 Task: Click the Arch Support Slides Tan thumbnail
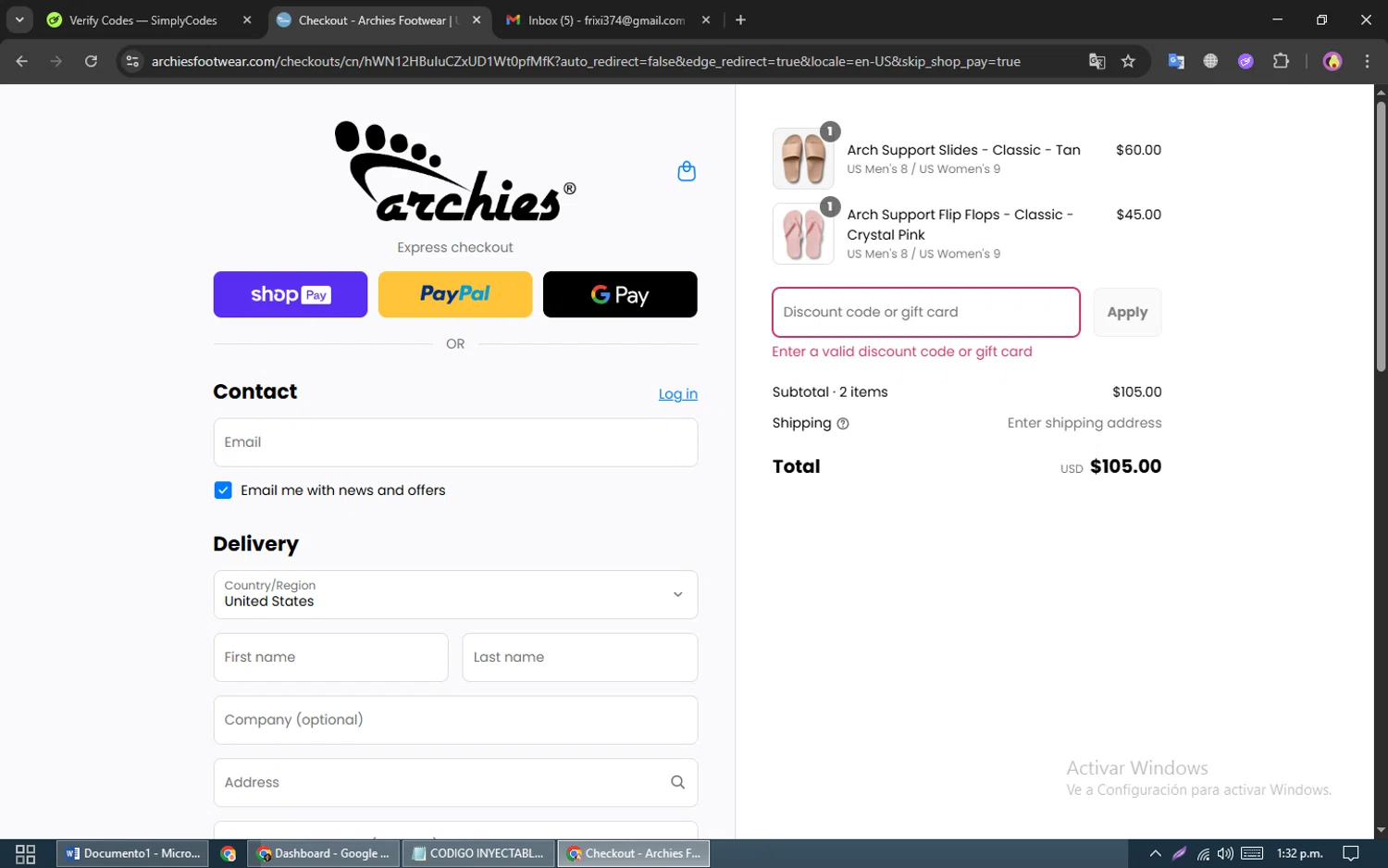tap(803, 158)
